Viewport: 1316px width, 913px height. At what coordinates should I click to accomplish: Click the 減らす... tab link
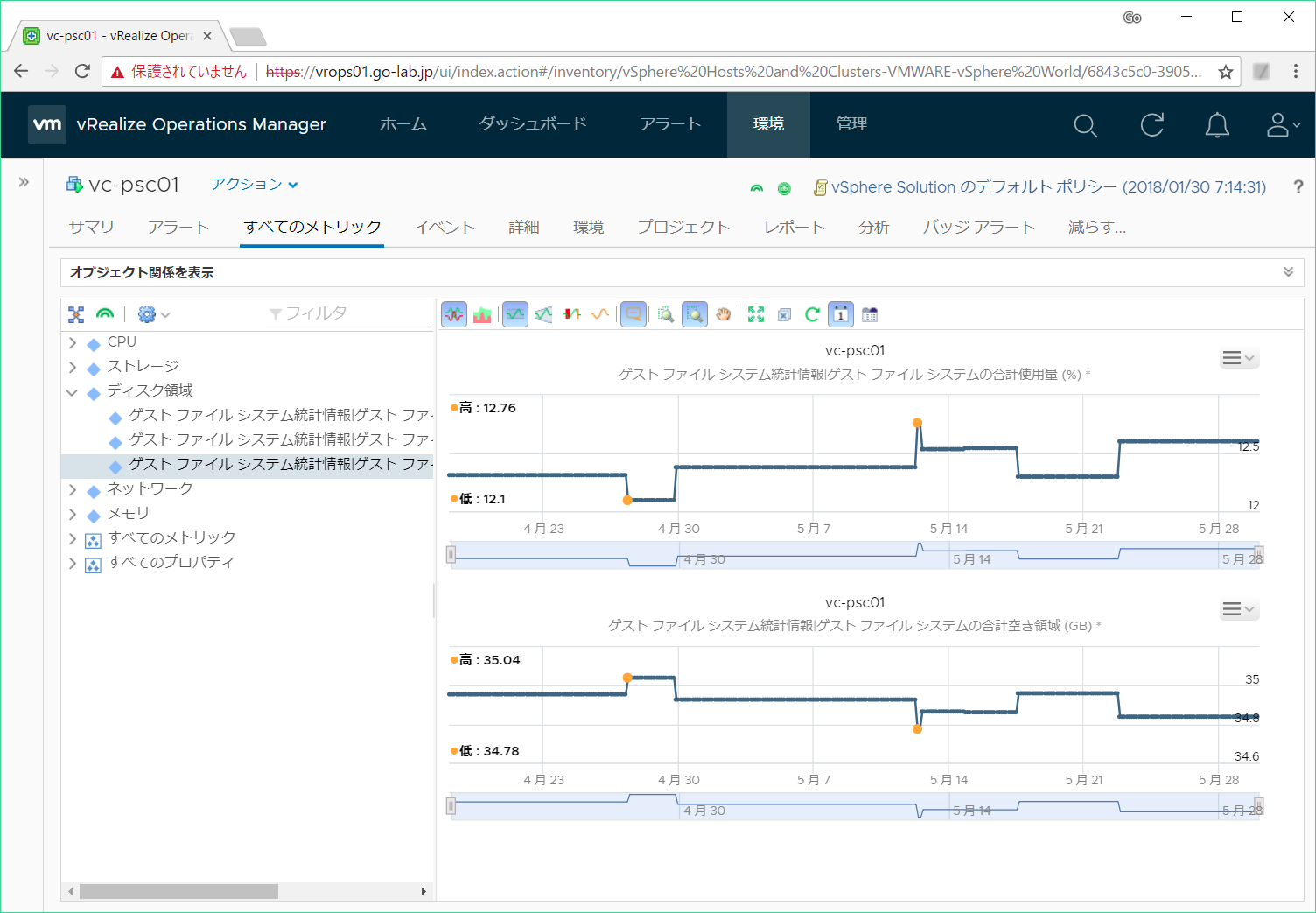click(1097, 227)
